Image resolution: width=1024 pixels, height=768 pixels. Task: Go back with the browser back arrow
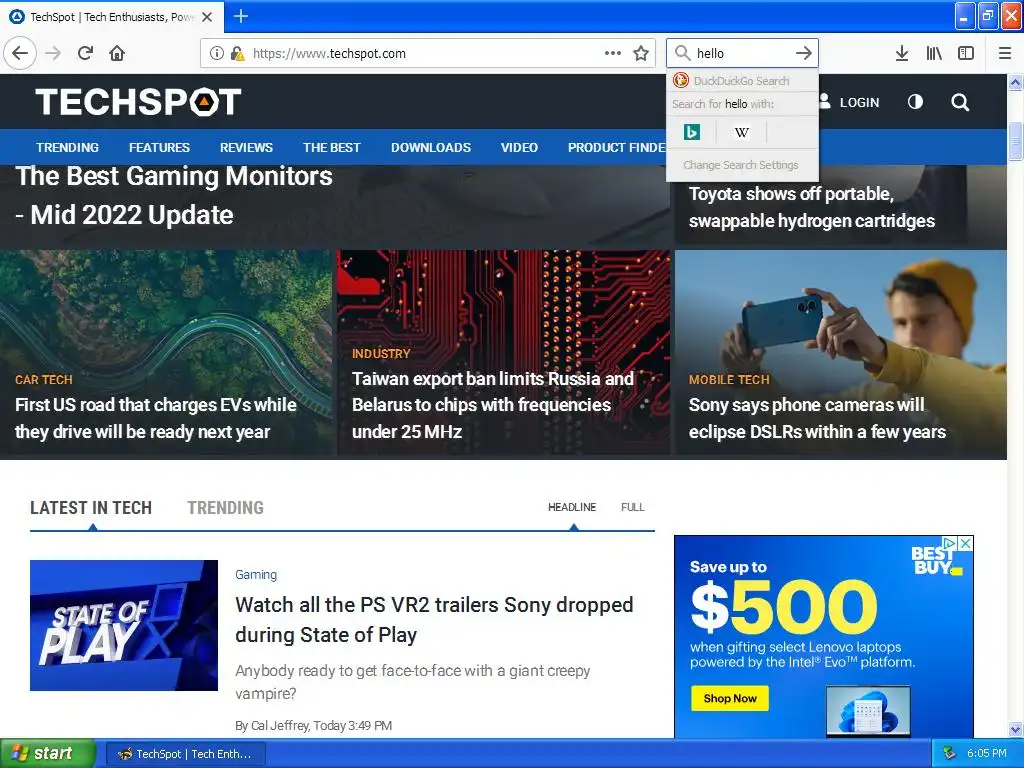[20, 53]
